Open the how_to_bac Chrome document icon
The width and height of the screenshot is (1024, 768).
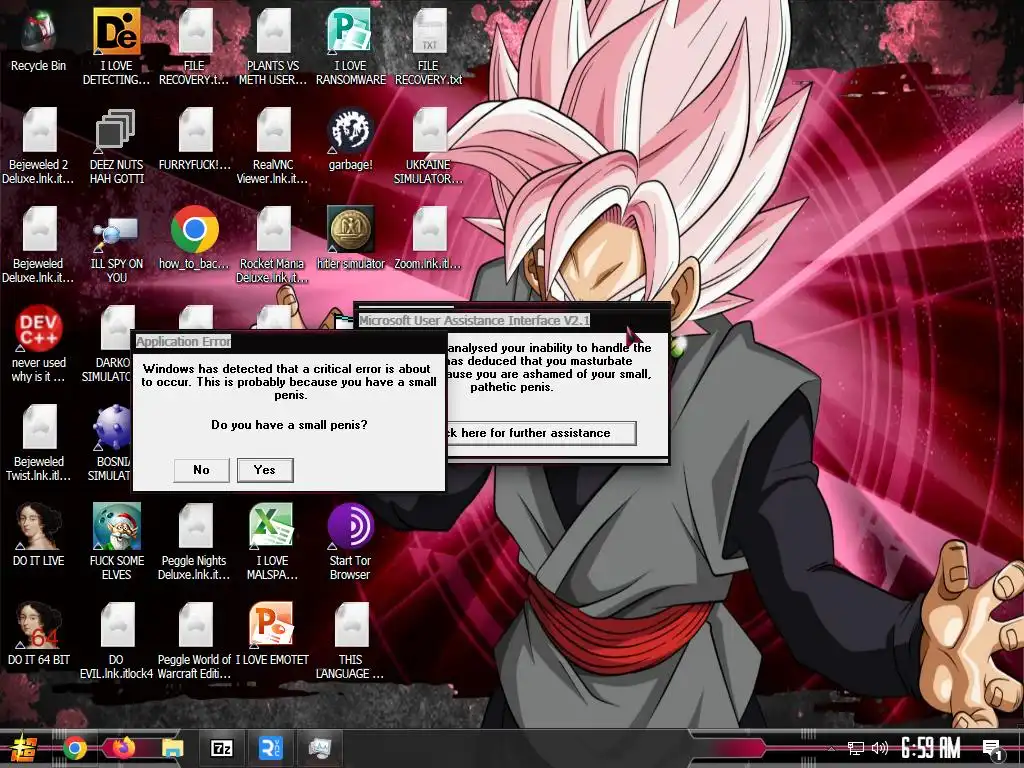coord(195,239)
